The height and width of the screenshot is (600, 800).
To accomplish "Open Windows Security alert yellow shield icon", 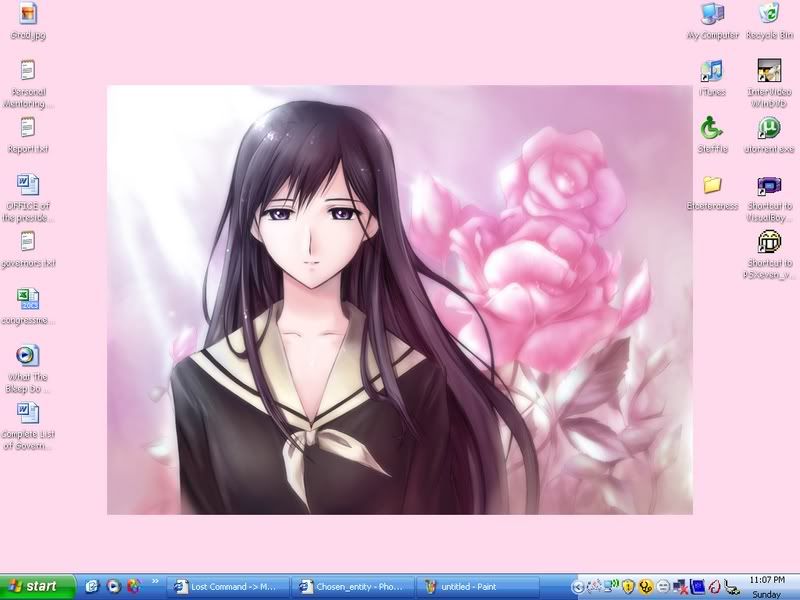I will pyautogui.click(x=628, y=587).
